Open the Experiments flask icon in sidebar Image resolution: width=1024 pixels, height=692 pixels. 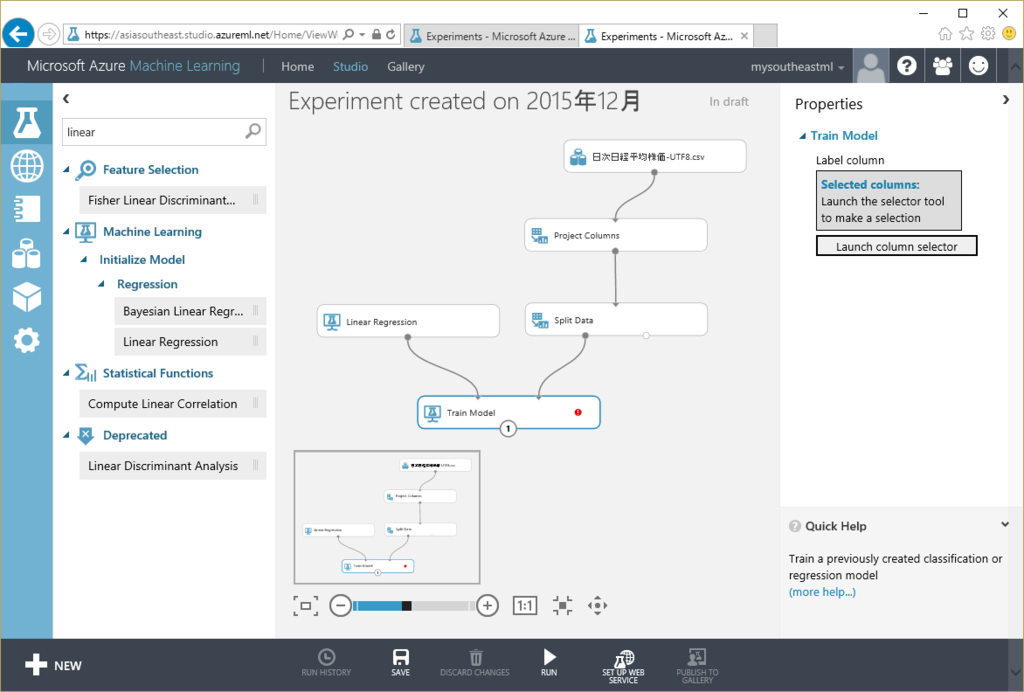pos(27,123)
